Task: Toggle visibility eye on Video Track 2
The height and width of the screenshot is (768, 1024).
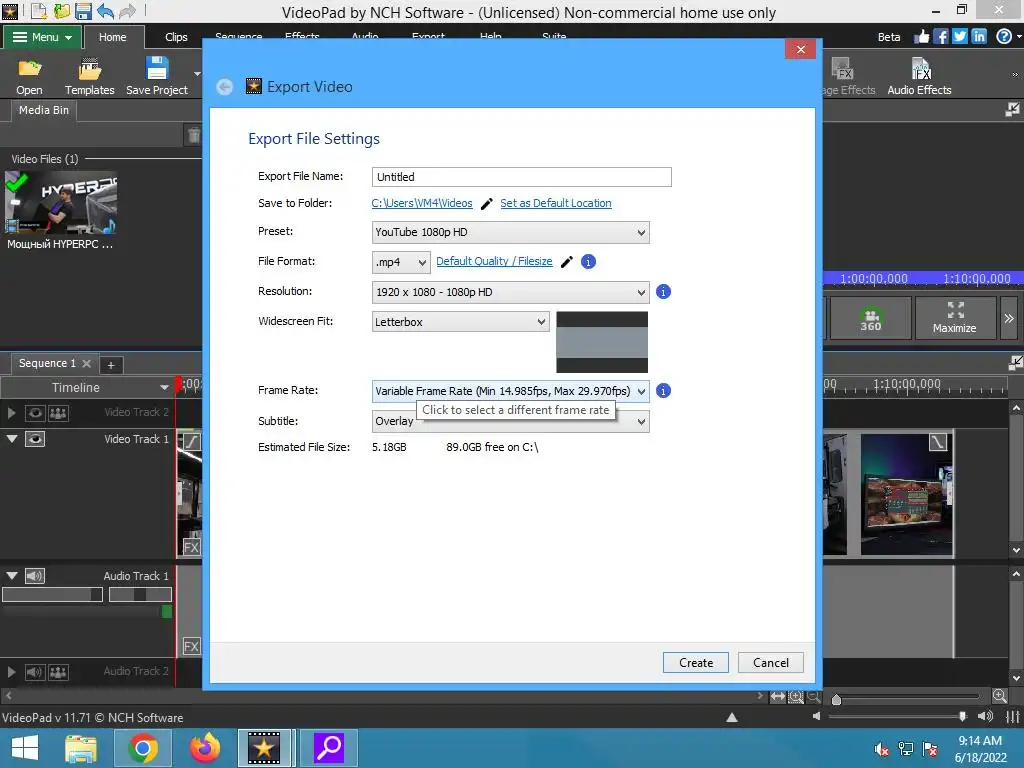Action: coord(35,413)
